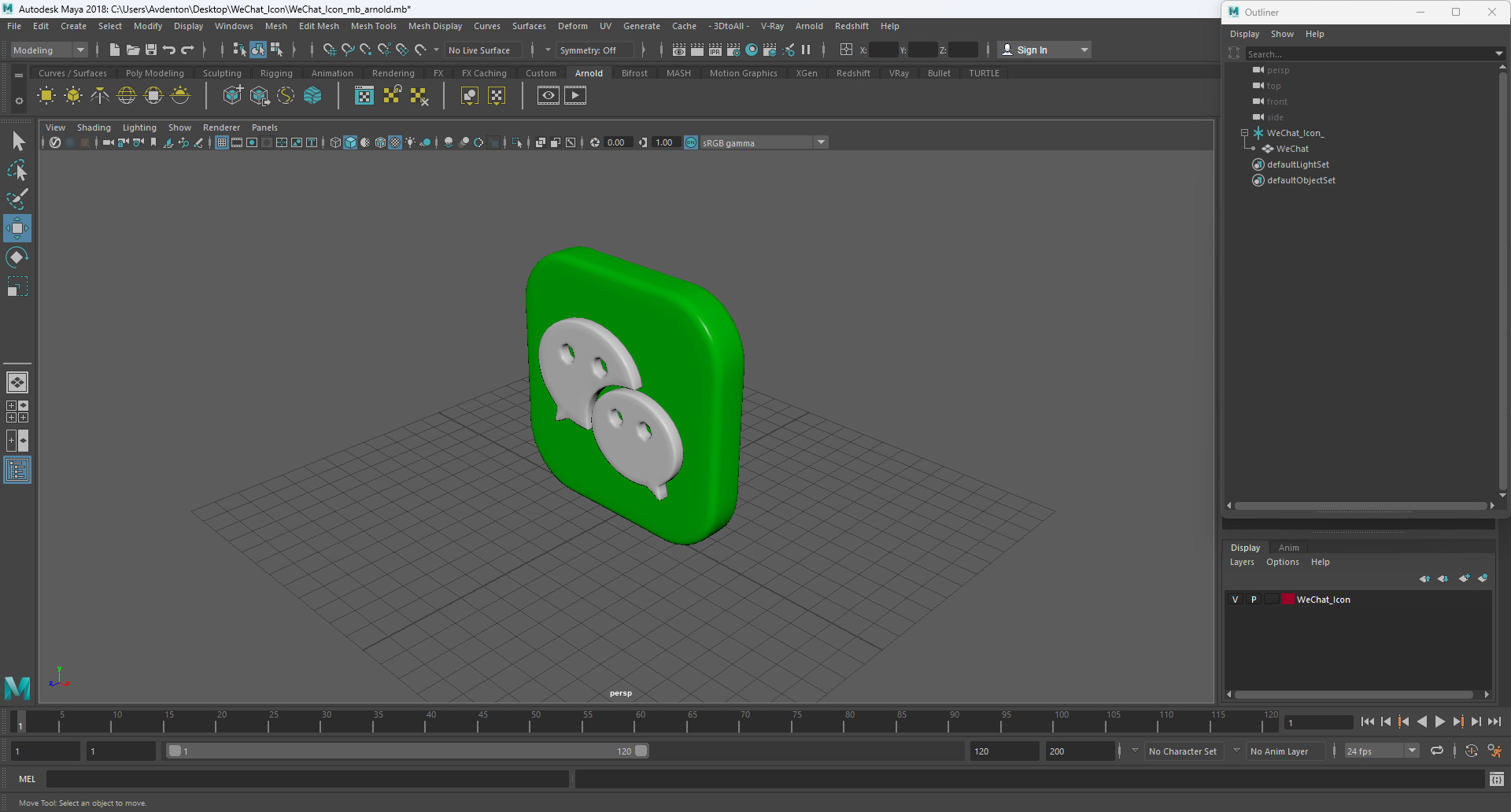Open the 24 fps frame rate dropdown
This screenshot has width=1511, height=812.
click(1381, 751)
